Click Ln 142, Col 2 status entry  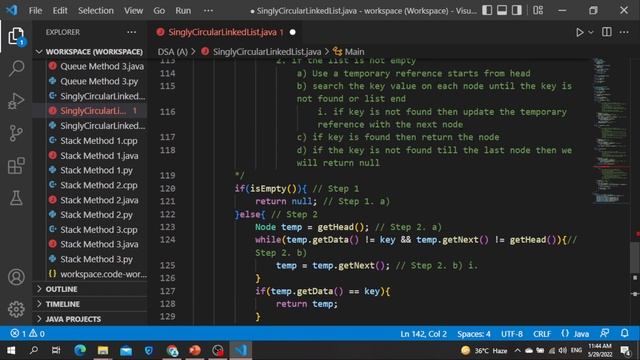(x=423, y=334)
